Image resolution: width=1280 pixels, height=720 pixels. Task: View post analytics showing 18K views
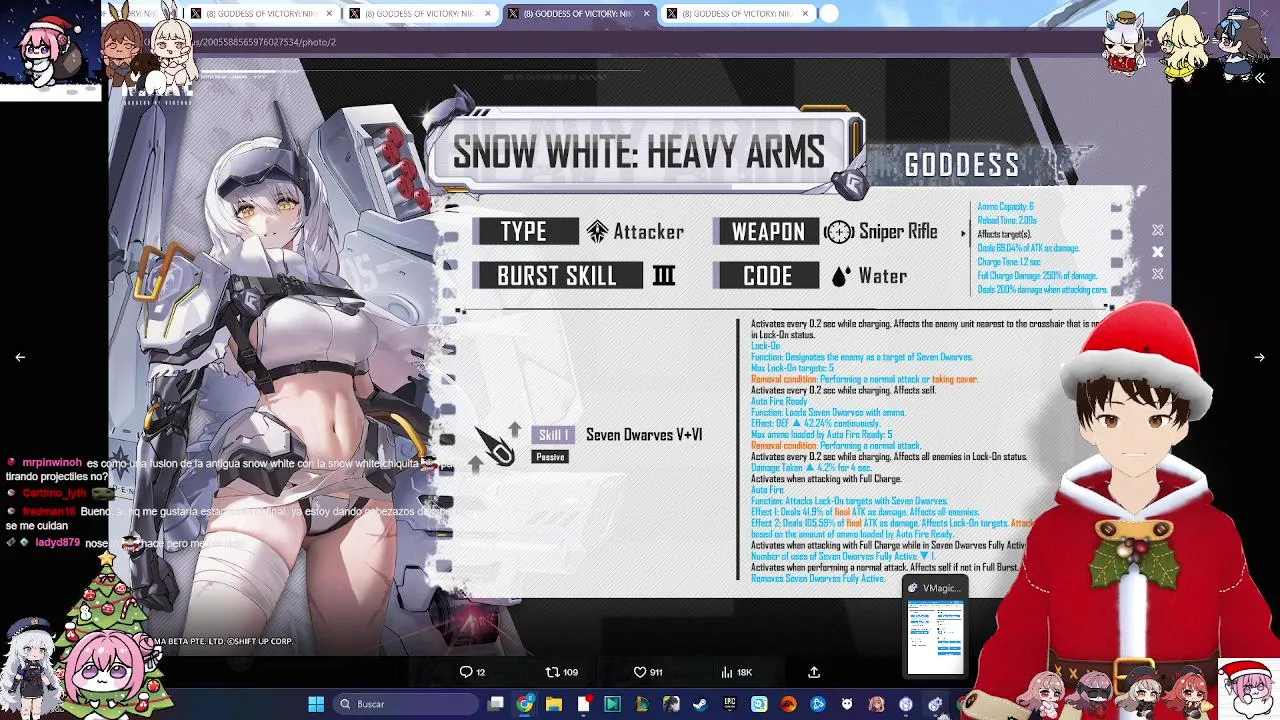pyautogui.click(x=736, y=672)
